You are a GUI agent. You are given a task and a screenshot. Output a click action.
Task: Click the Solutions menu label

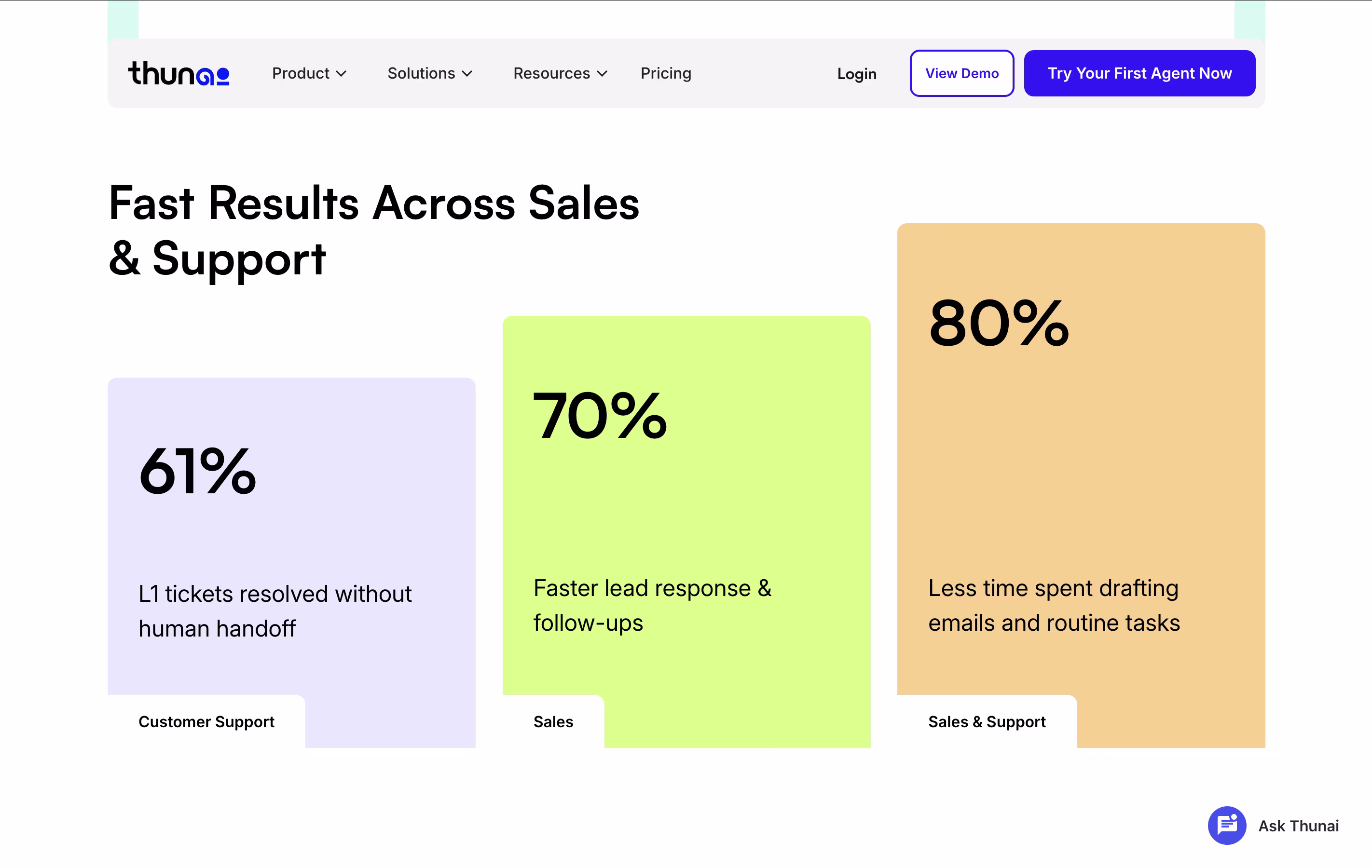(421, 73)
